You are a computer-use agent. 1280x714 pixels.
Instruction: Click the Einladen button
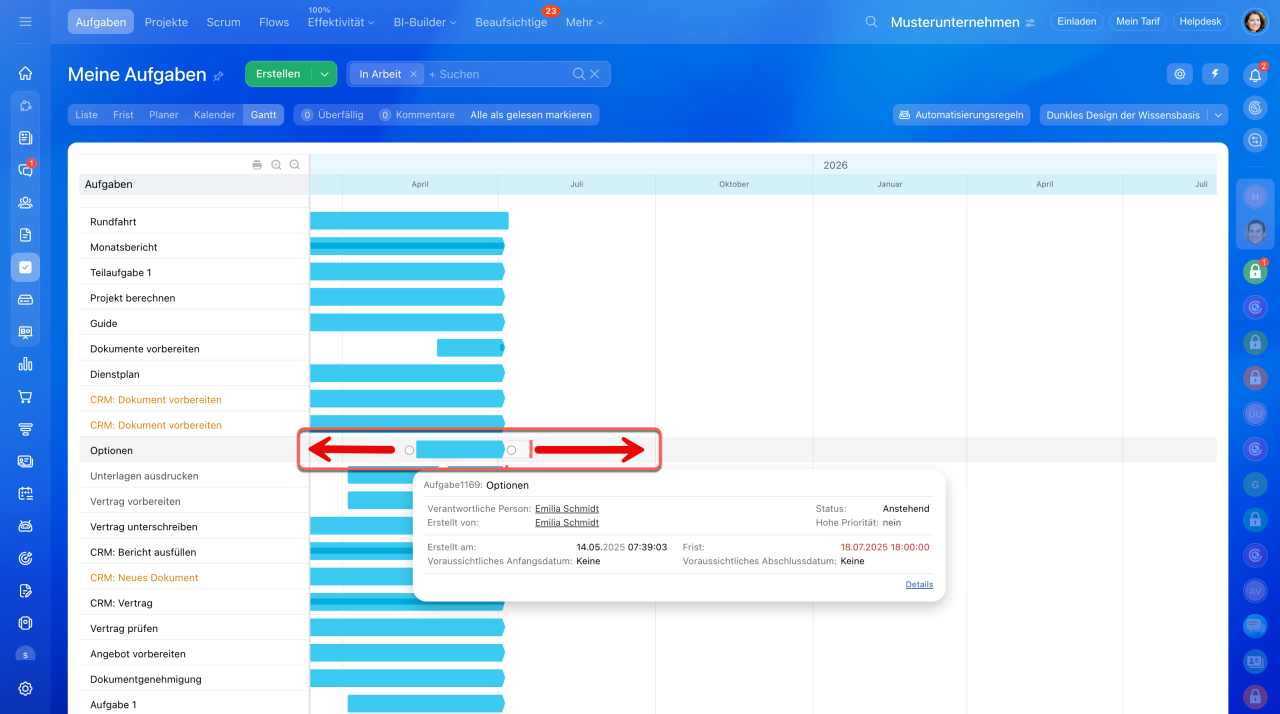coord(1076,21)
